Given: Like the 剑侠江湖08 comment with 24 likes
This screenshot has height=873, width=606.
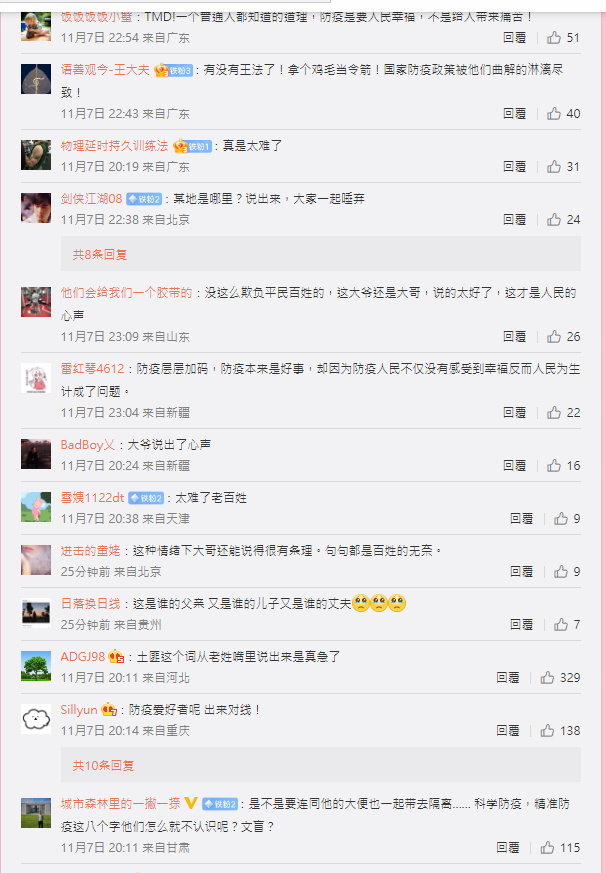Looking at the screenshot, I should tap(563, 219).
